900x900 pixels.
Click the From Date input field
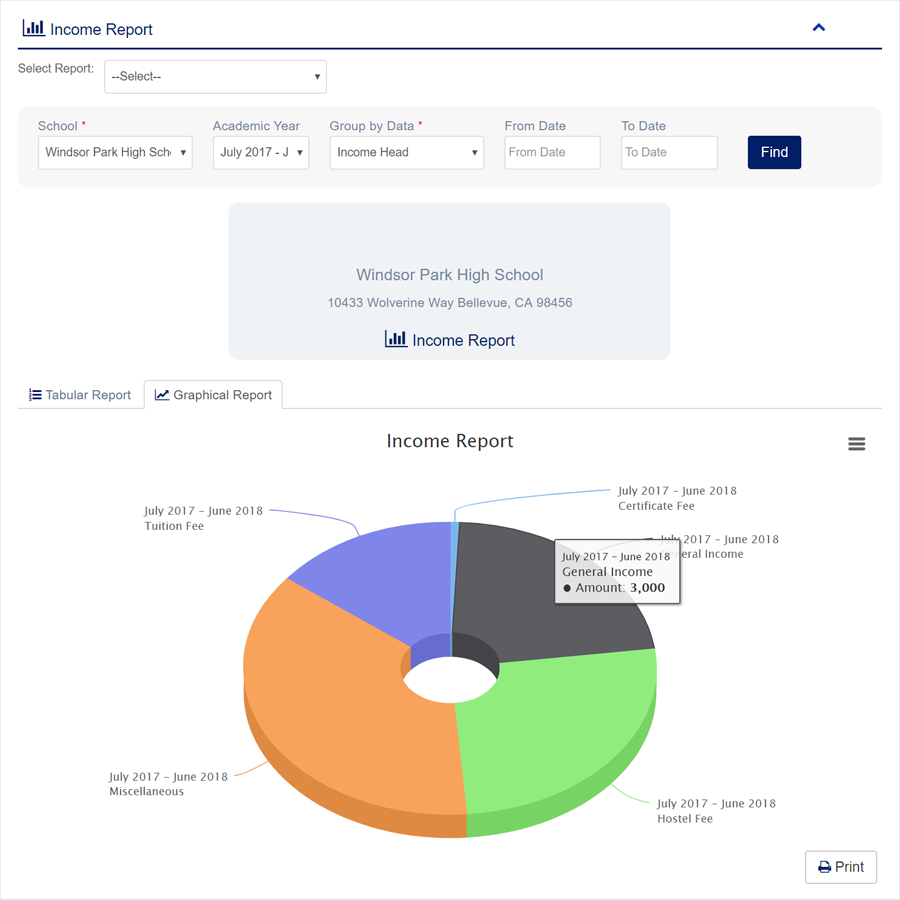coord(552,153)
